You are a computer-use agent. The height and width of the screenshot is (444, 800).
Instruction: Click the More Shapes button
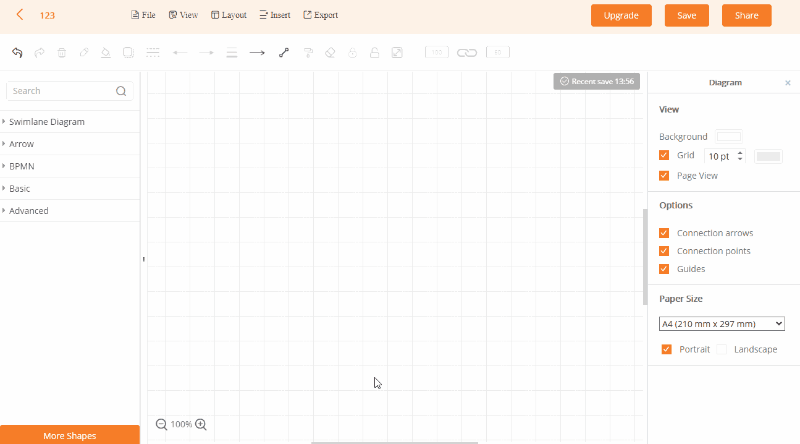[x=70, y=435]
